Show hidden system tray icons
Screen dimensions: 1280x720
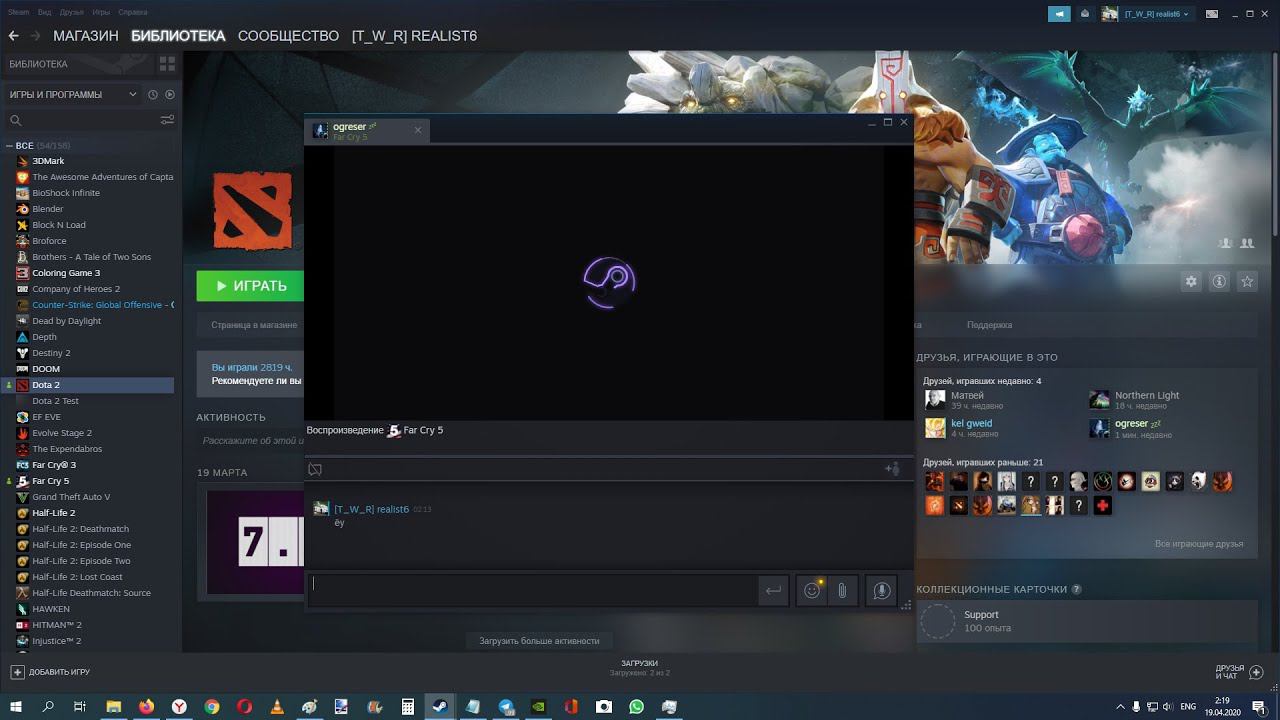(x=1121, y=707)
